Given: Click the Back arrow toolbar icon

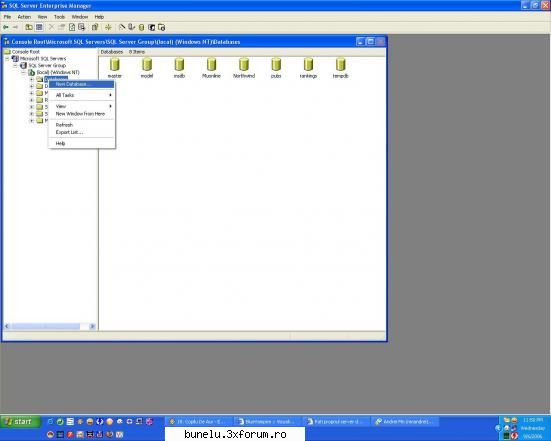Looking at the screenshot, I should tap(6, 27).
